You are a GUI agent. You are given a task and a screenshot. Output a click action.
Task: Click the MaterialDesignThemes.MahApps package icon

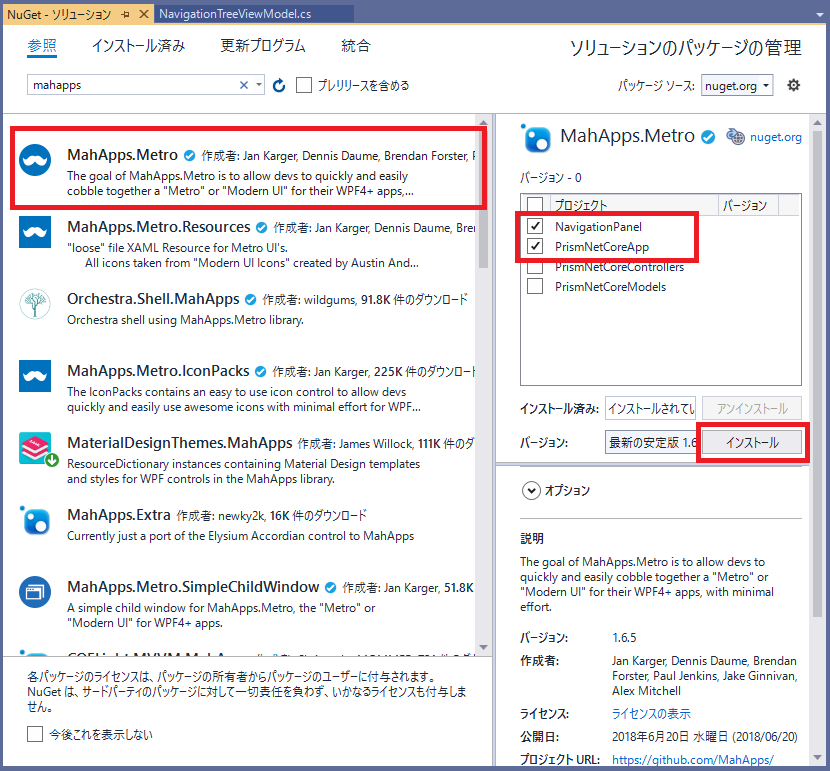pos(37,449)
